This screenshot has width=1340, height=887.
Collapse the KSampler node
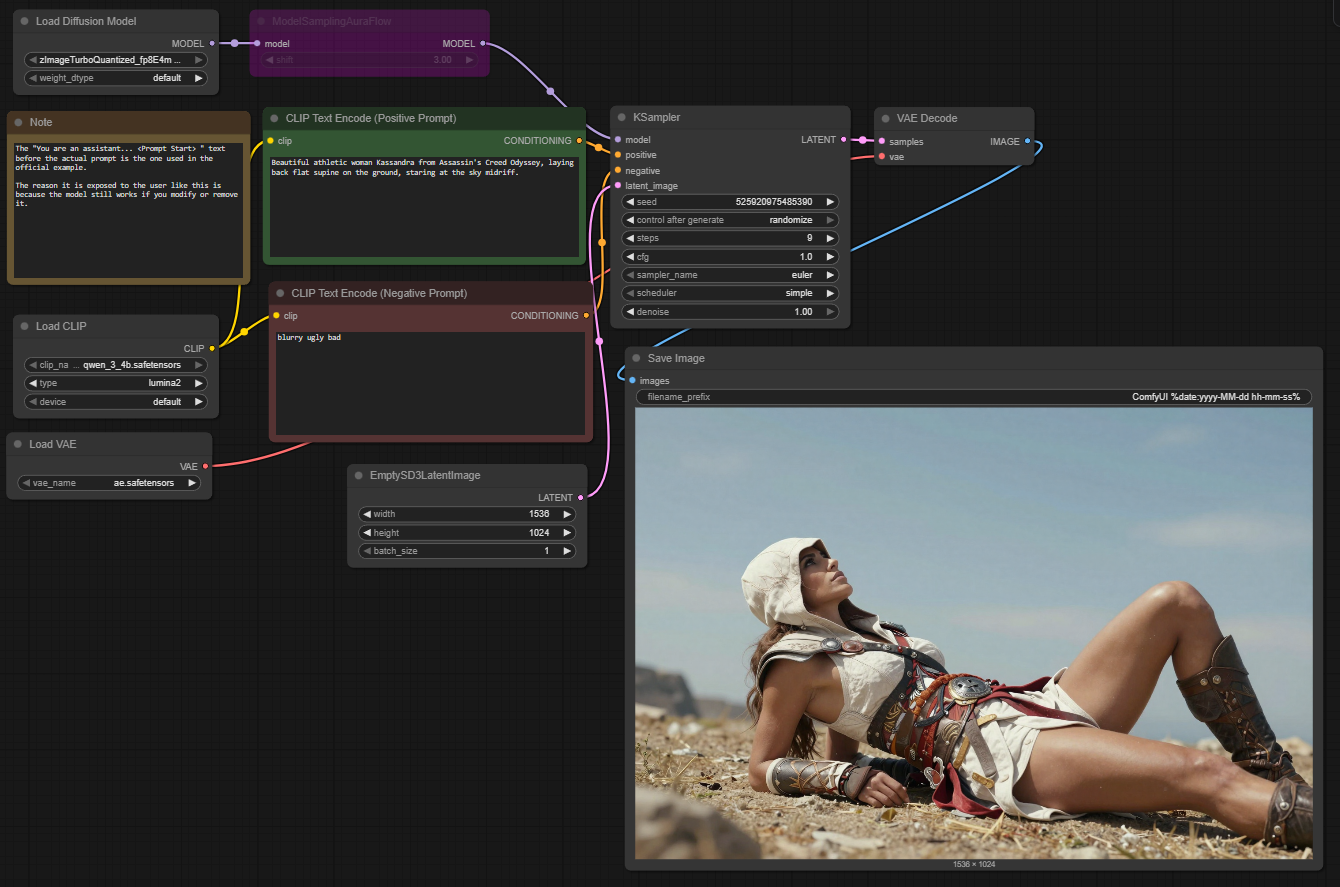click(622, 117)
